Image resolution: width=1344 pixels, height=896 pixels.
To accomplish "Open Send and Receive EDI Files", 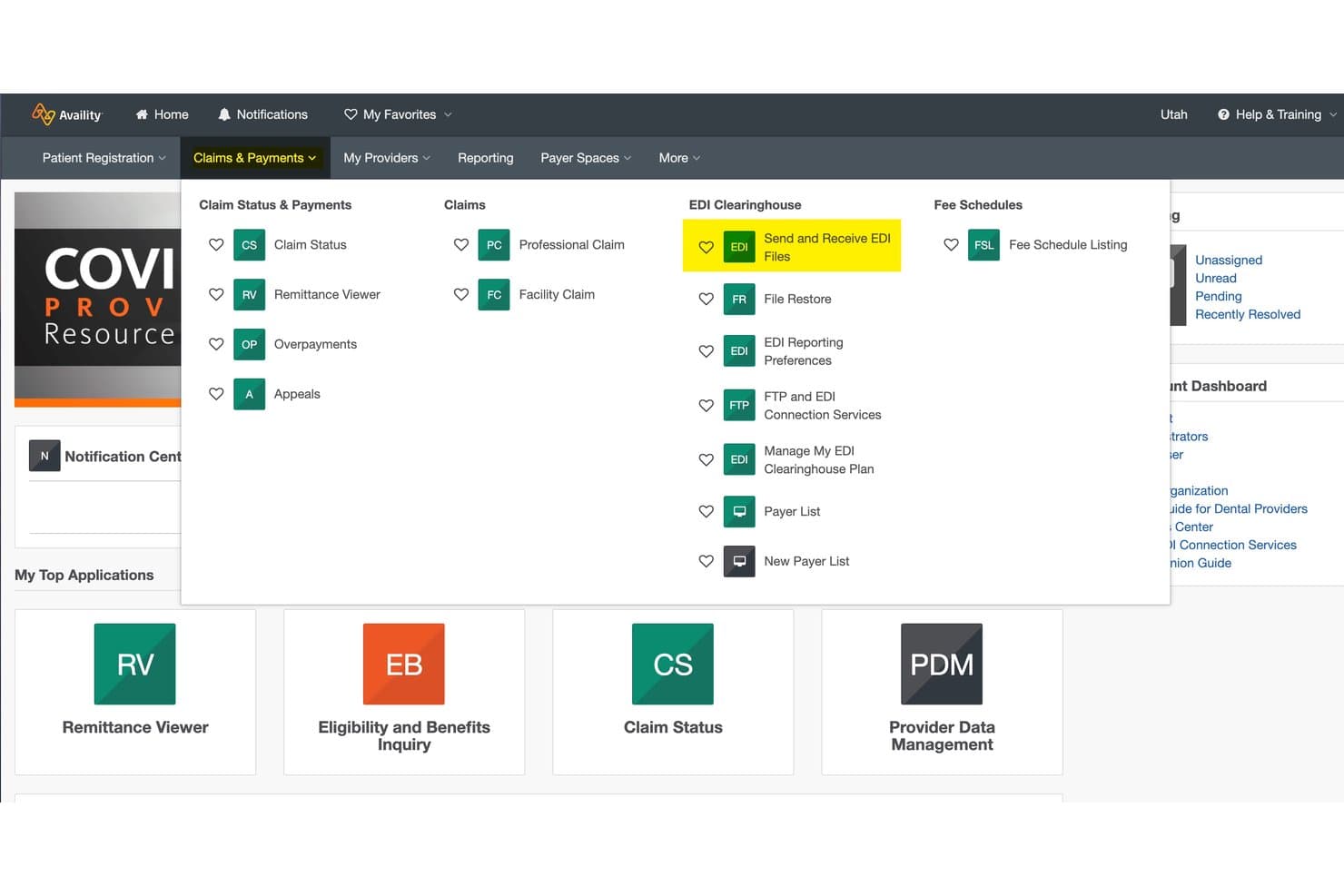I will 826,247.
